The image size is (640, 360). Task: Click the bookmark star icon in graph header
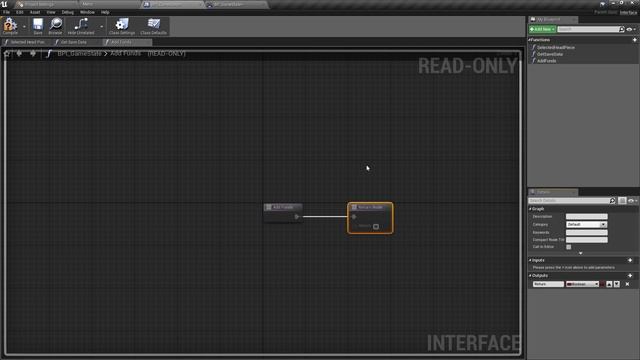tap(7, 53)
